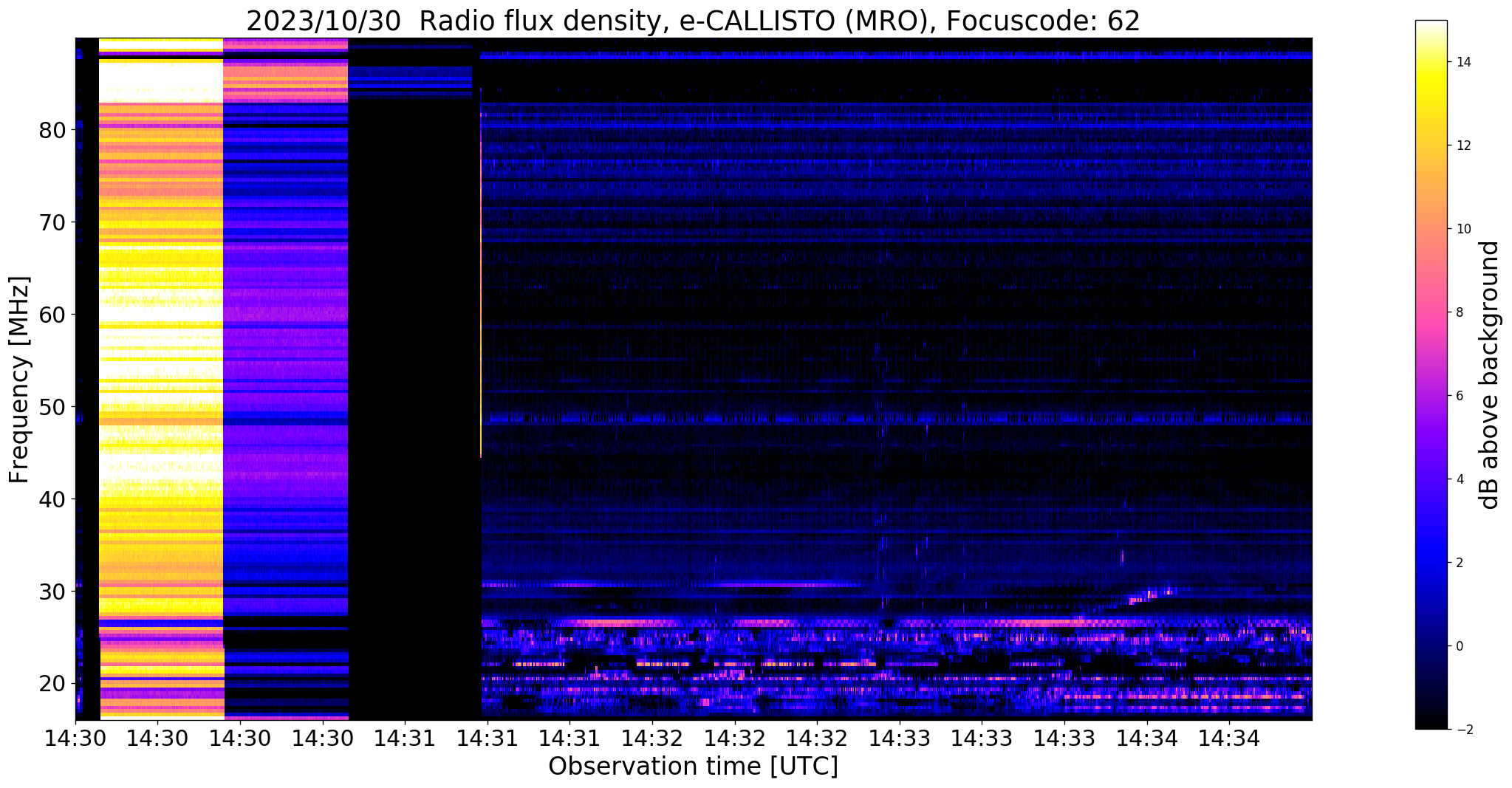Click the 70 tick label on frequency axis

click(x=53, y=223)
